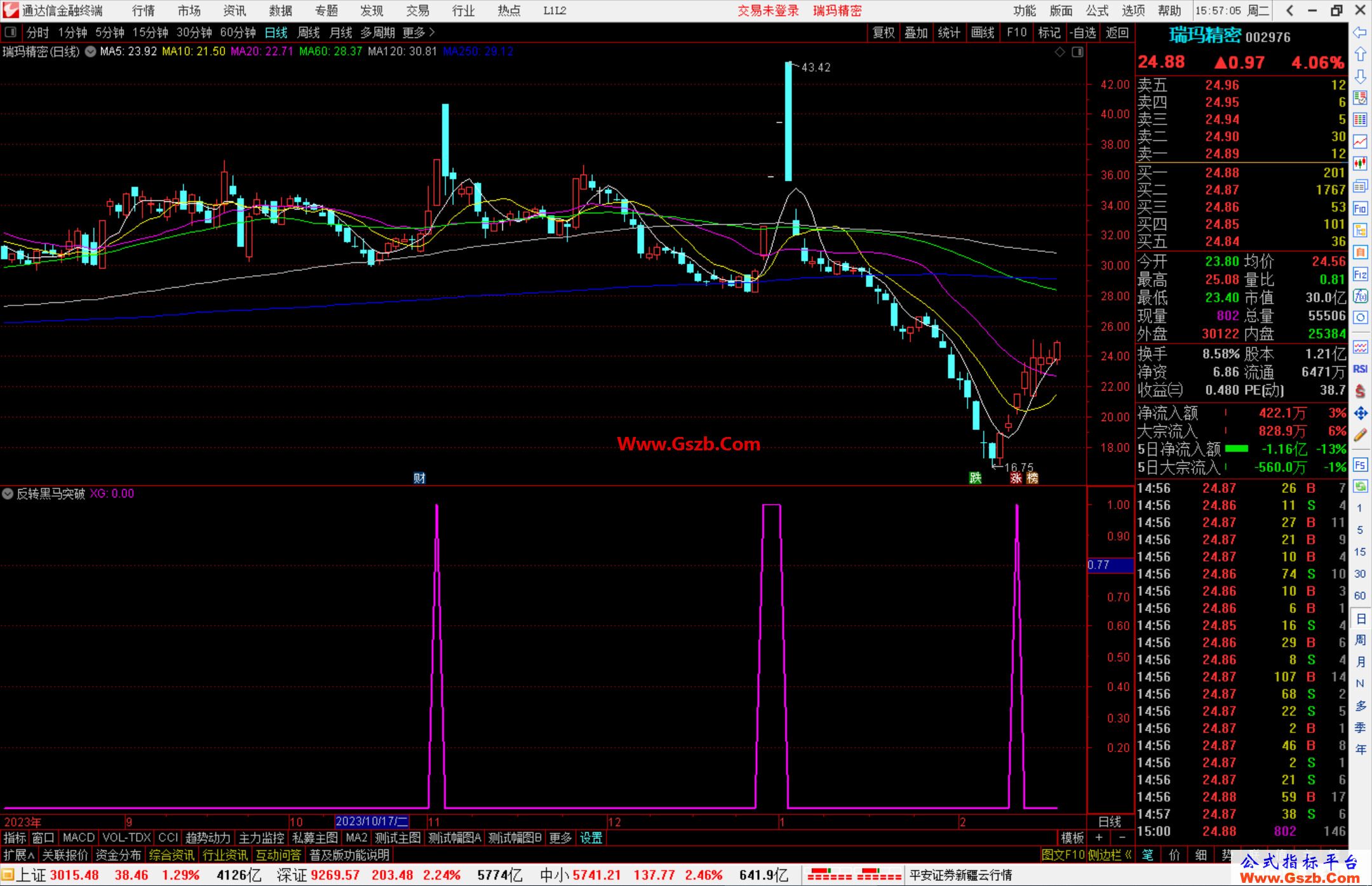The height and width of the screenshot is (886, 1372).
Task: Collapse the 侧边栏 sidebar toggle
Action: (1110, 855)
